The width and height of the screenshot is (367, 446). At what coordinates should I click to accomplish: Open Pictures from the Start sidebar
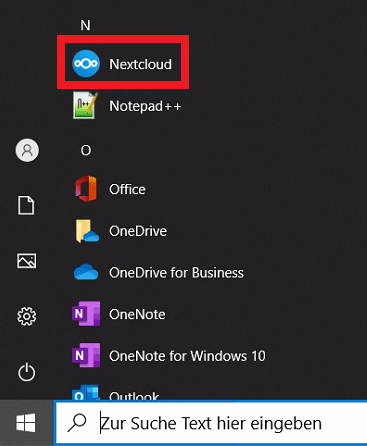27,261
